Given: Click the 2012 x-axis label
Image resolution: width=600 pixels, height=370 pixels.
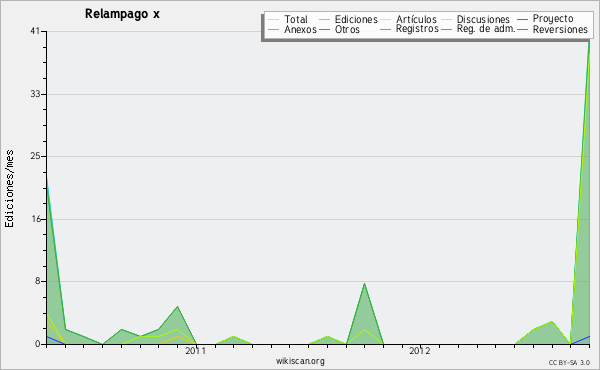Looking at the screenshot, I should pos(420,350).
